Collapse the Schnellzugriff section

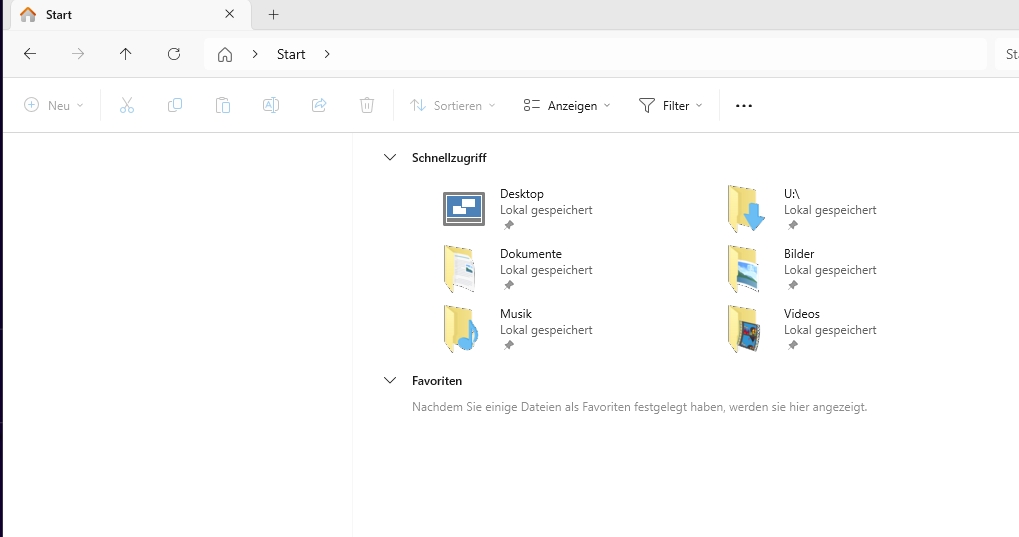pyautogui.click(x=390, y=157)
